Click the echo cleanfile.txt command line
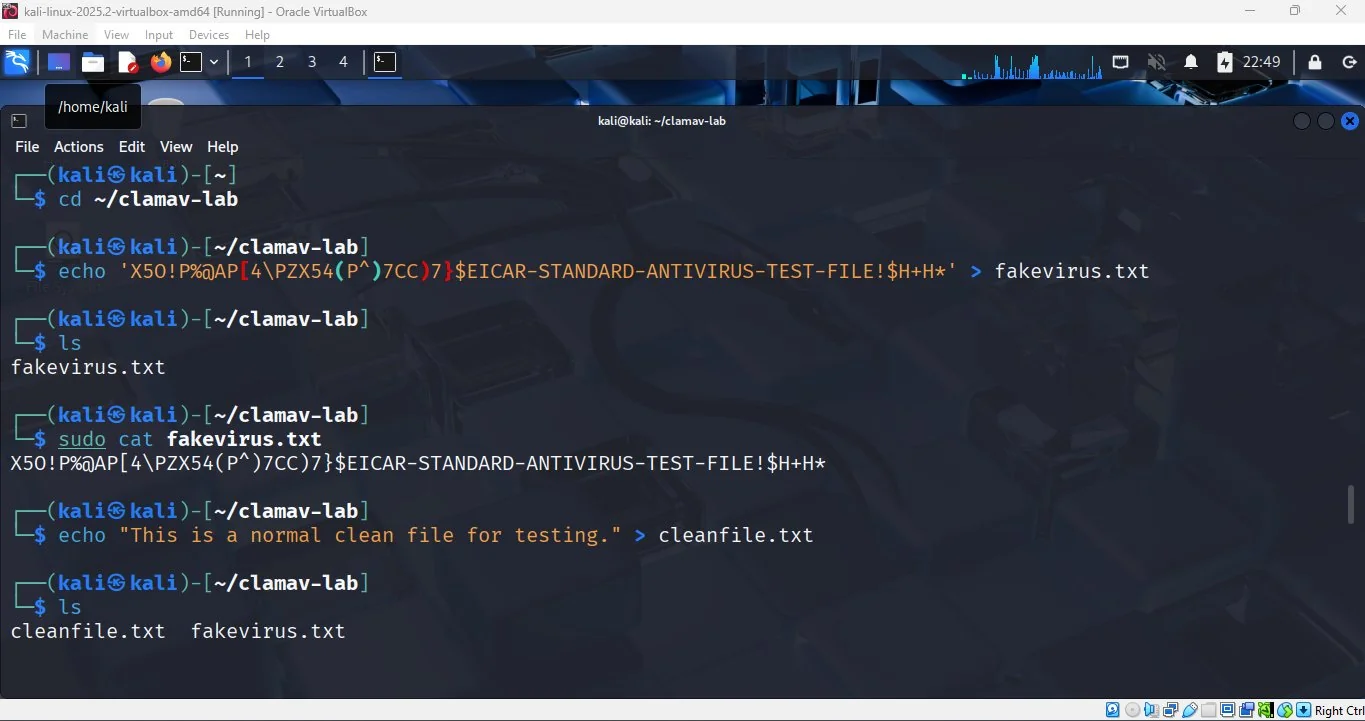The image size is (1365, 721). click(436, 535)
